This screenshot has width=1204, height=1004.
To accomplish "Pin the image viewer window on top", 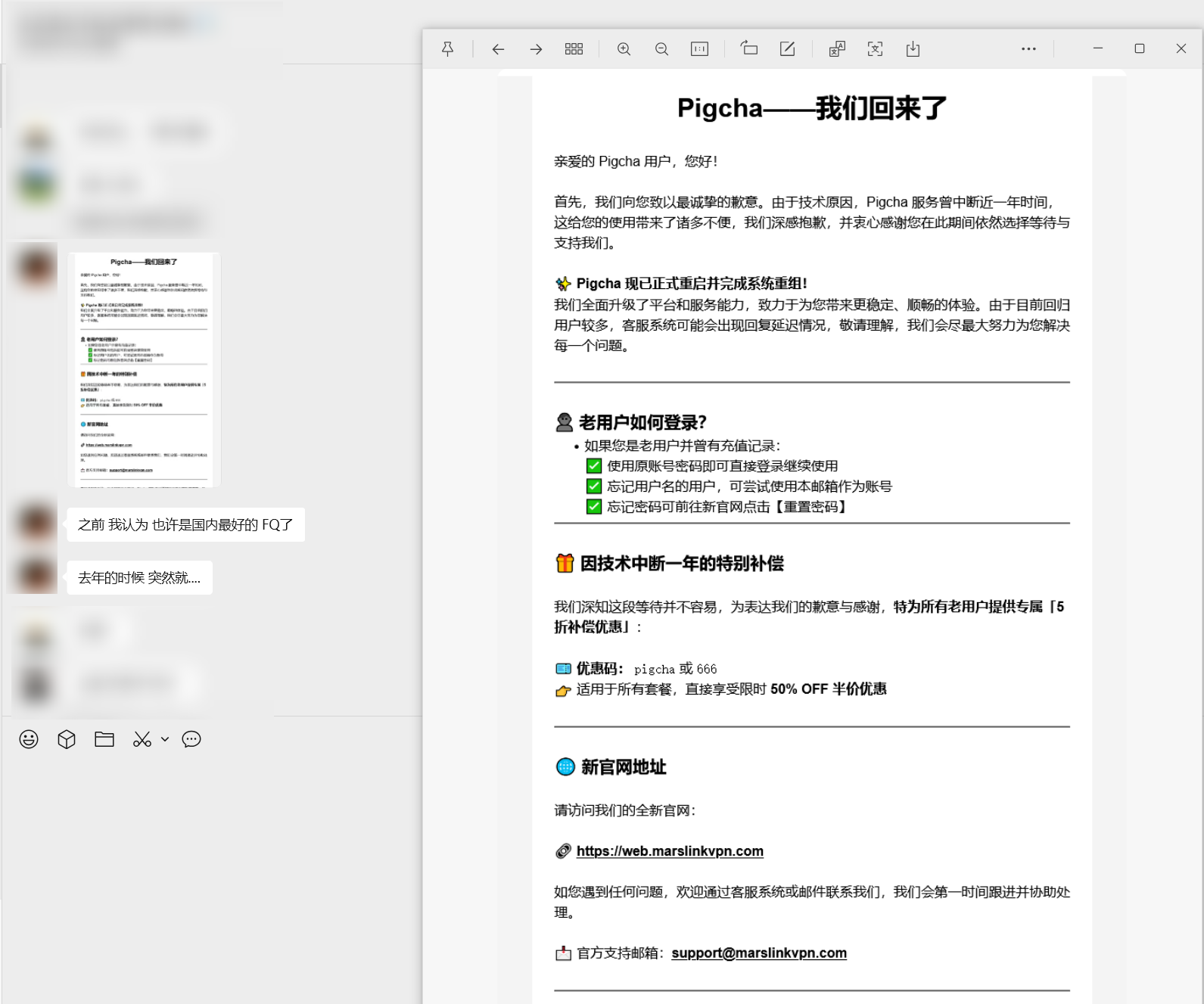I will tap(448, 49).
